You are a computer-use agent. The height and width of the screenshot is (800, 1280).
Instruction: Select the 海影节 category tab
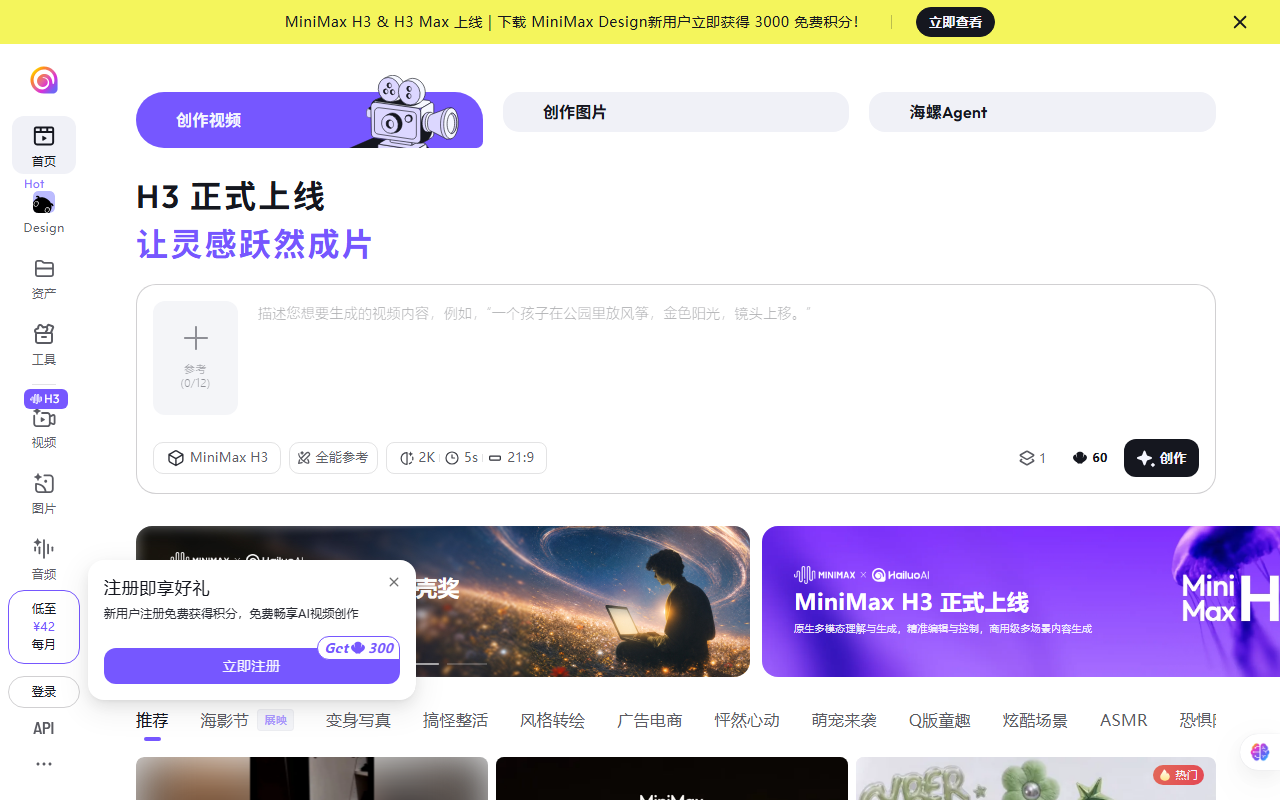pos(247,720)
